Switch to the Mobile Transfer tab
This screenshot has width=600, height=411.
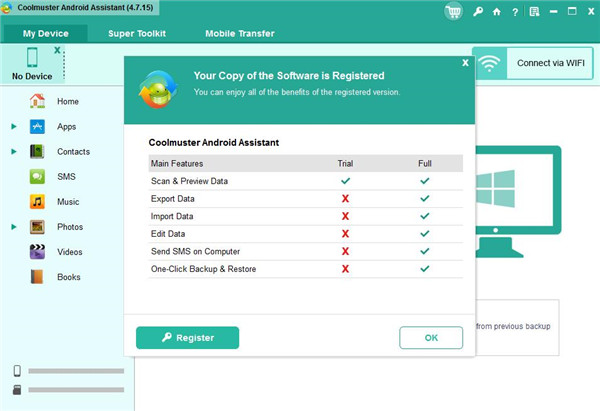point(240,33)
